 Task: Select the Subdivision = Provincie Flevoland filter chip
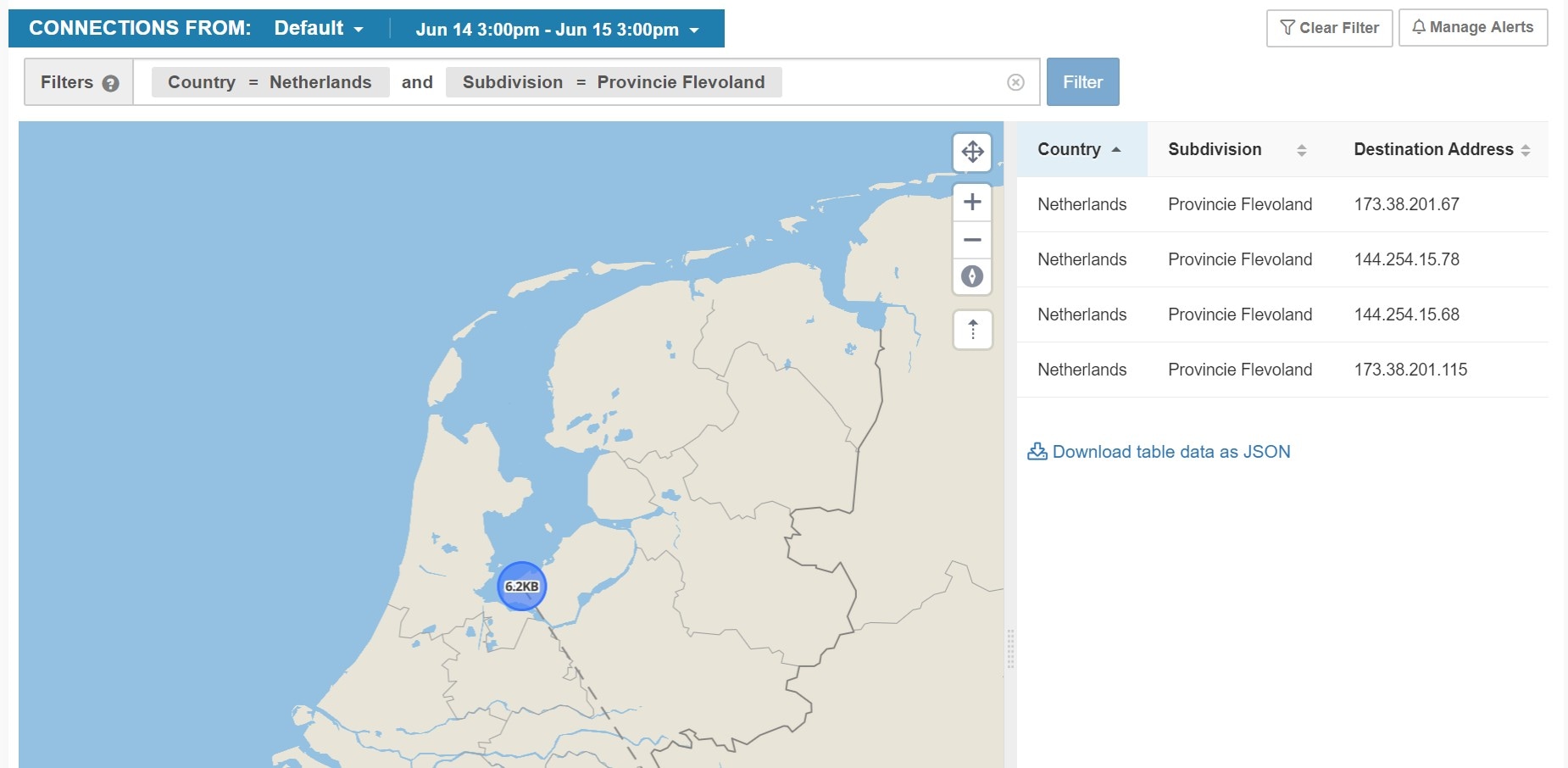coord(614,82)
